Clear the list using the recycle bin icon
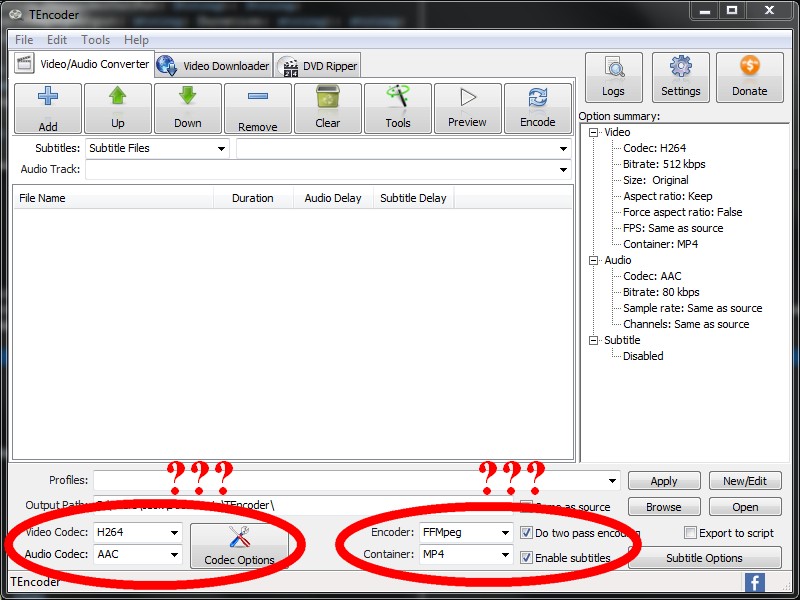The image size is (800, 600). point(327,98)
